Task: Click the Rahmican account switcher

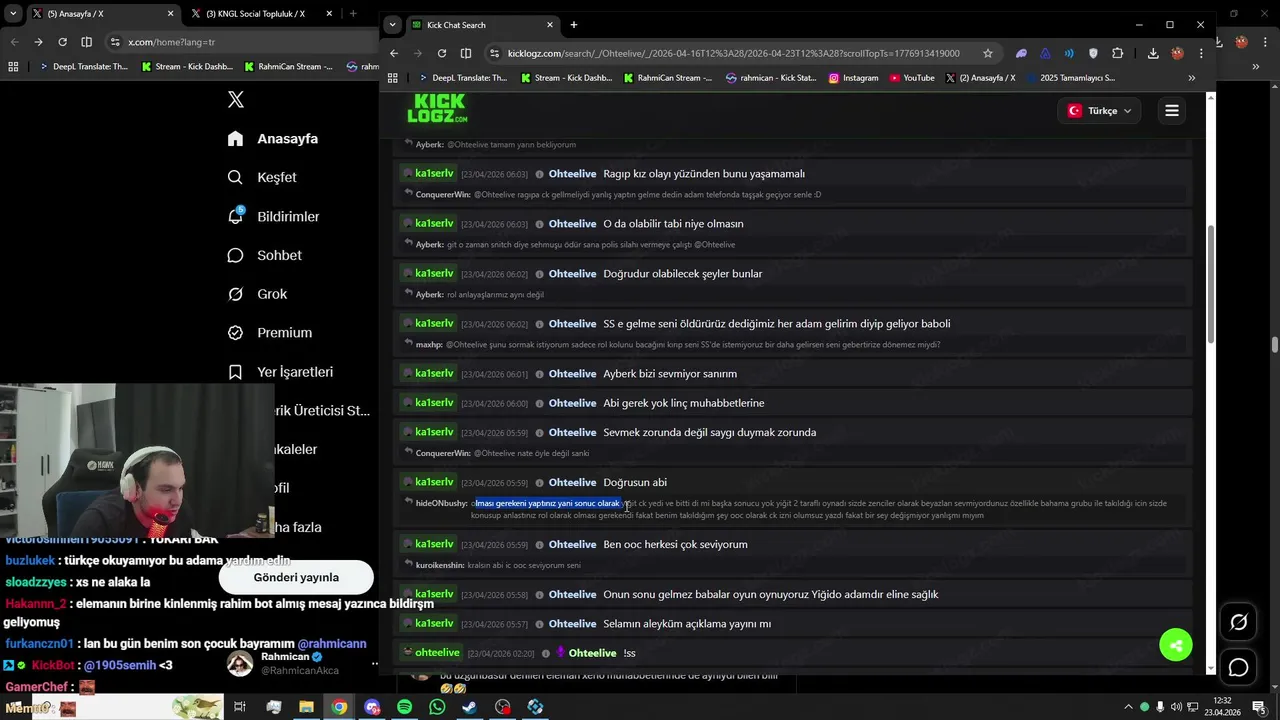Action: pyautogui.click(x=300, y=663)
